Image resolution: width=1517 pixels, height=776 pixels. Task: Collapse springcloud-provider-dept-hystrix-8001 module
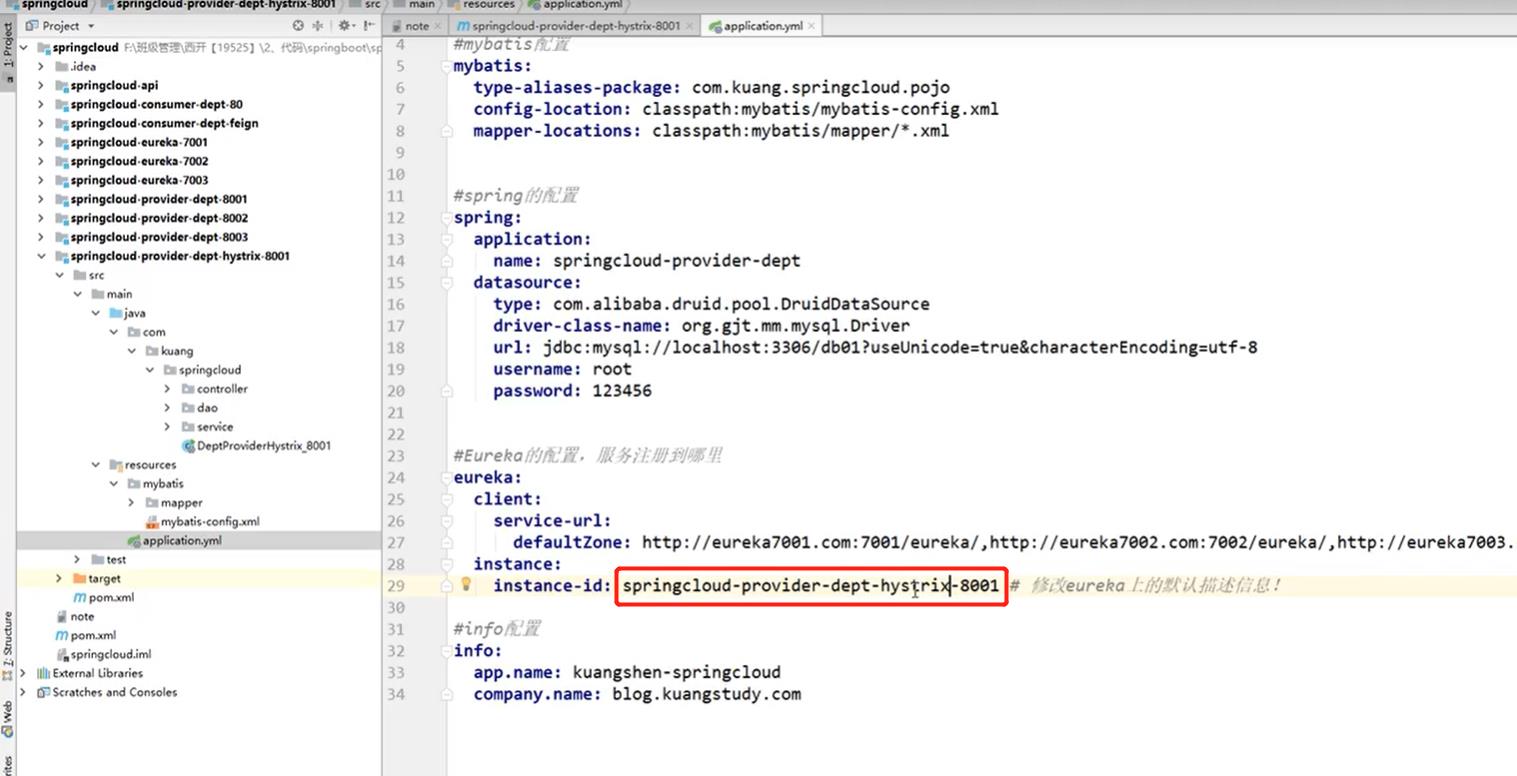click(x=41, y=257)
